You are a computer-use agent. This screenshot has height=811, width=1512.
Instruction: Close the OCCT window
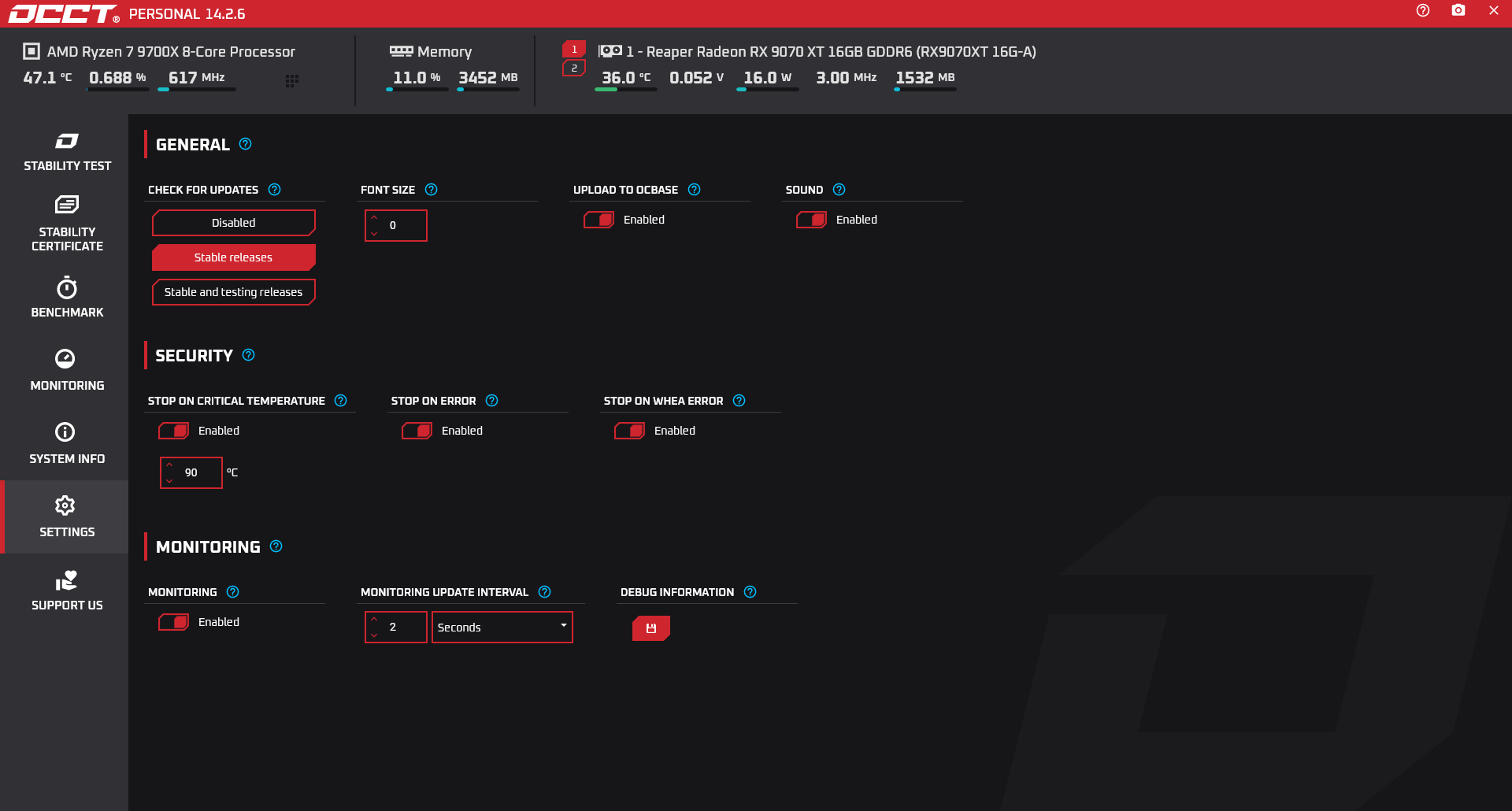pos(1494,10)
